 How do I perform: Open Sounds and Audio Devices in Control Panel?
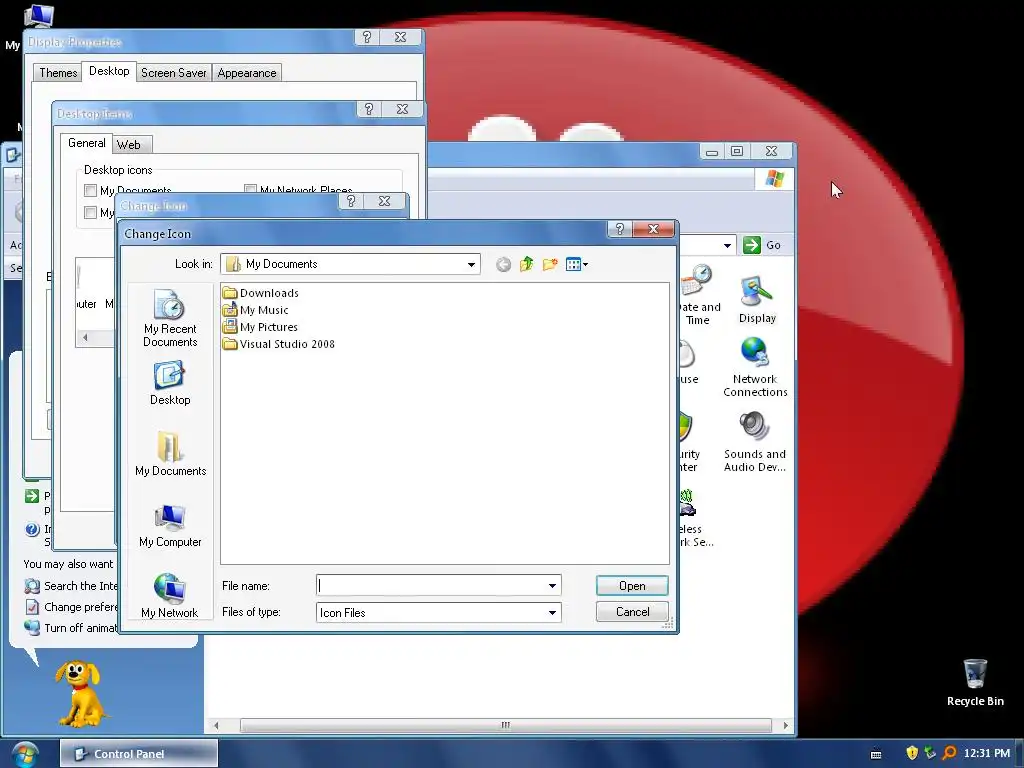[755, 442]
